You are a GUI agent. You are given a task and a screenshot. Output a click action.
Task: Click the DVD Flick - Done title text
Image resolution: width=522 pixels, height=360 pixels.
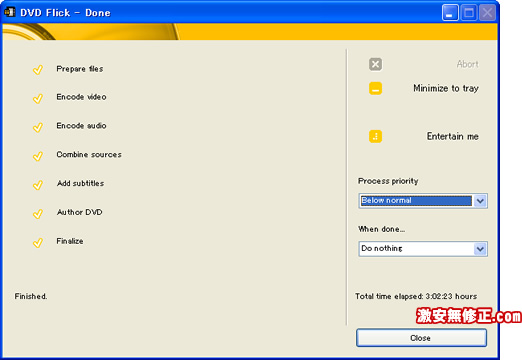pos(65,13)
